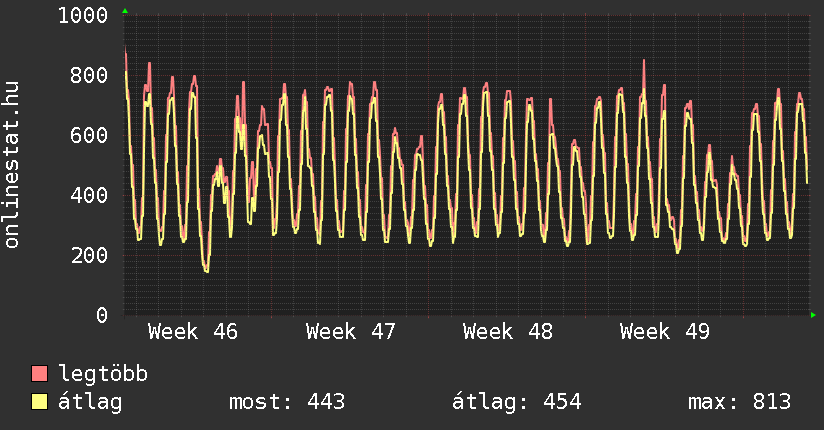Select the Week 48 axis label

508,332
